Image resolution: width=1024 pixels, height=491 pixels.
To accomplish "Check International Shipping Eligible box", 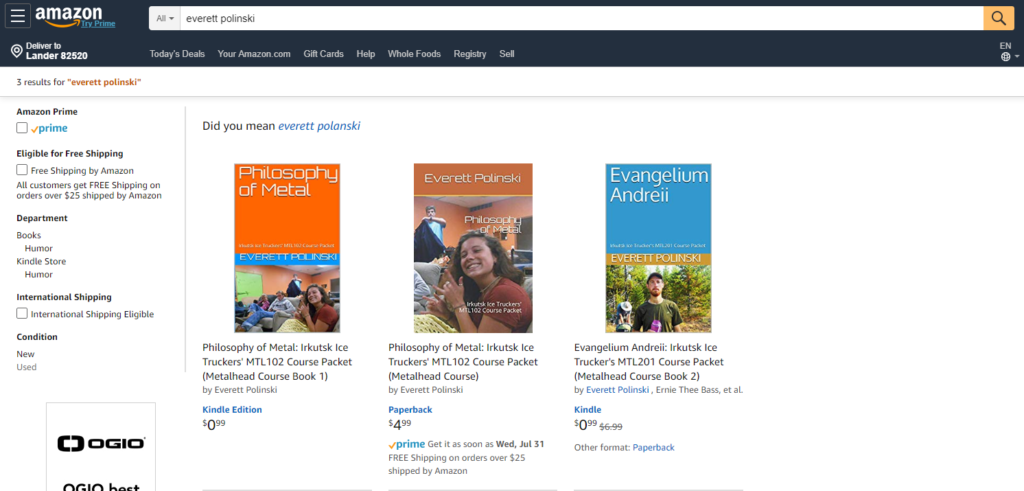I will (x=22, y=313).
